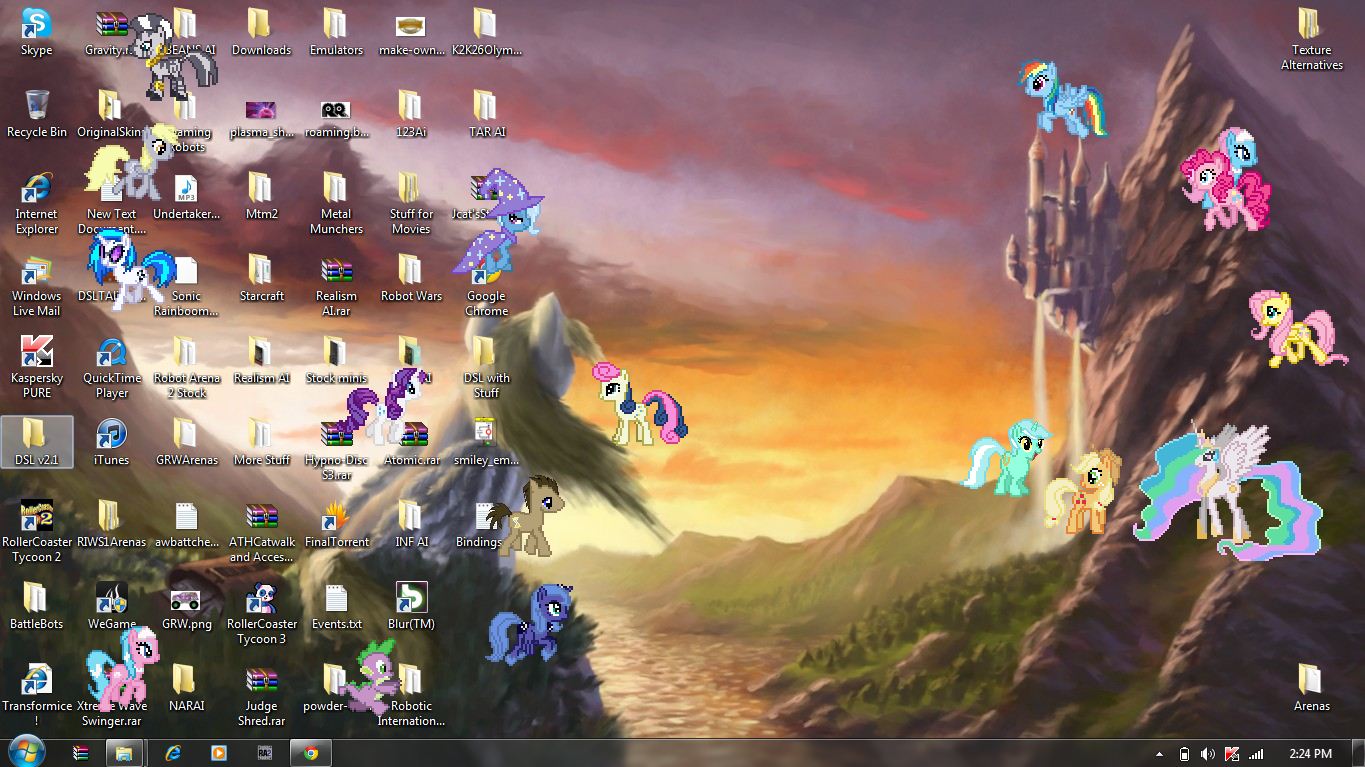Select the RIWS1Arenas folder
The width and height of the screenshot is (1365, 767).
pos(112,524)
